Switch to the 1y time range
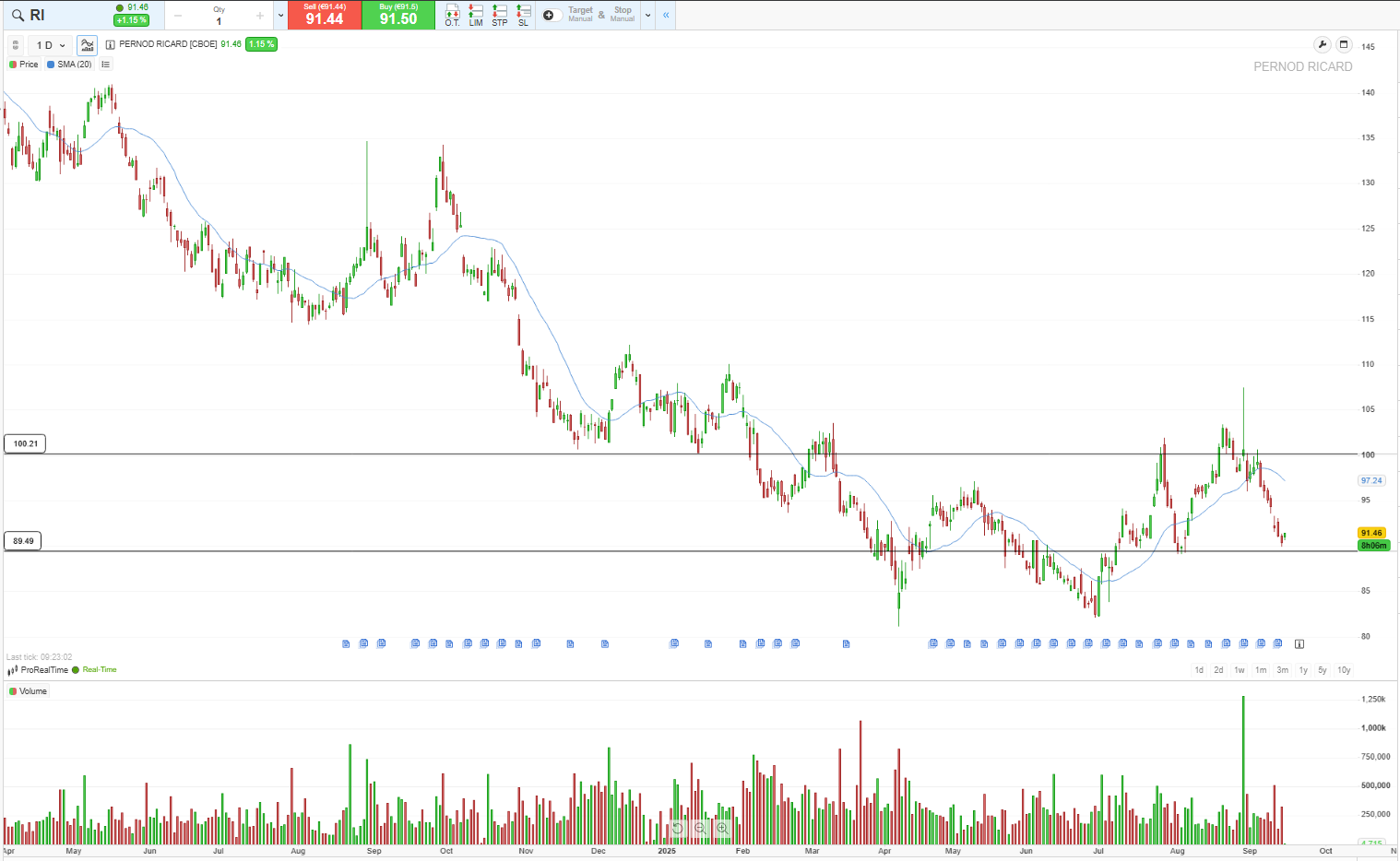This screenshot has height=861, width=1400. (x=1303, y=670)
